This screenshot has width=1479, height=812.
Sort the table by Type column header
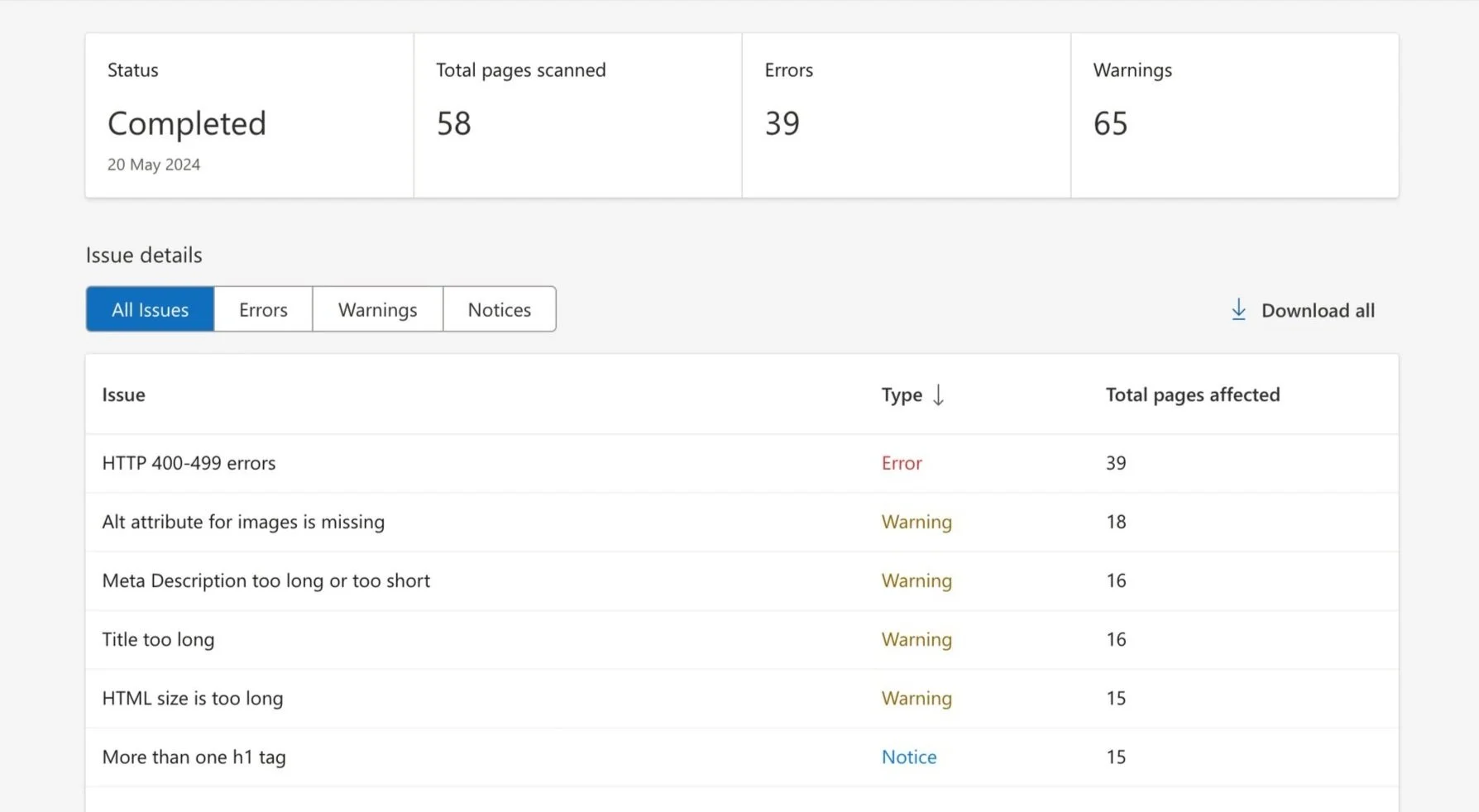(x=902, y=394)
